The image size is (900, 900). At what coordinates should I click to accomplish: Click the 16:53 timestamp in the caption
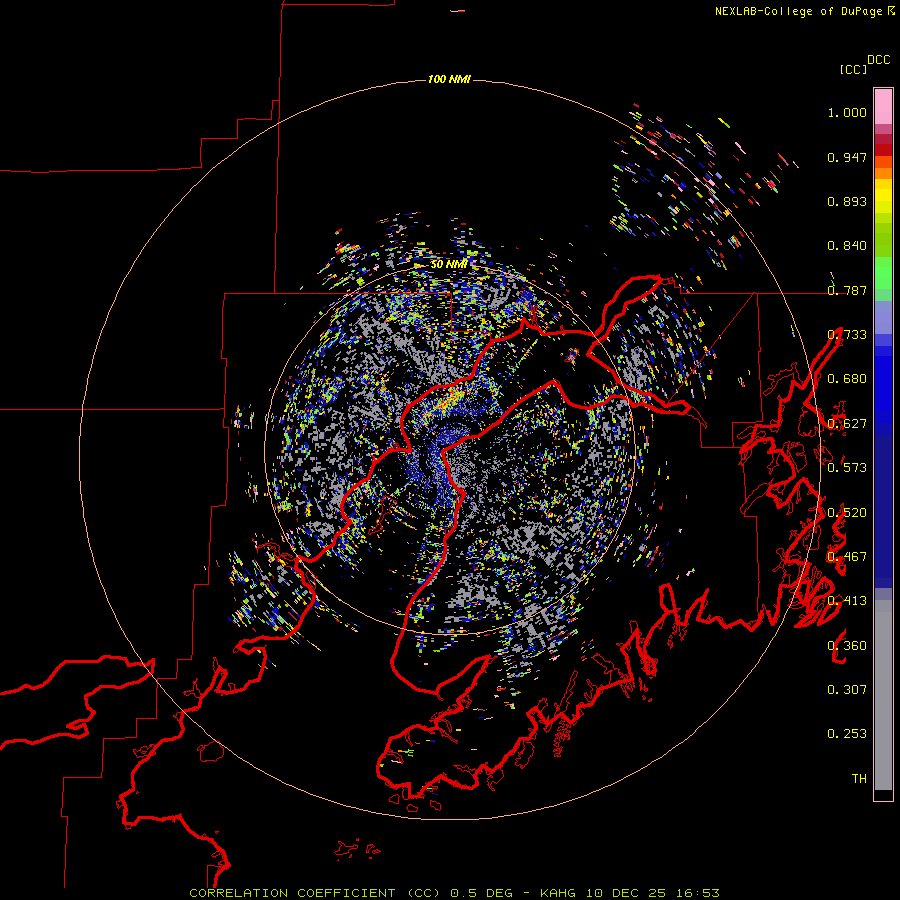[697, 893]
